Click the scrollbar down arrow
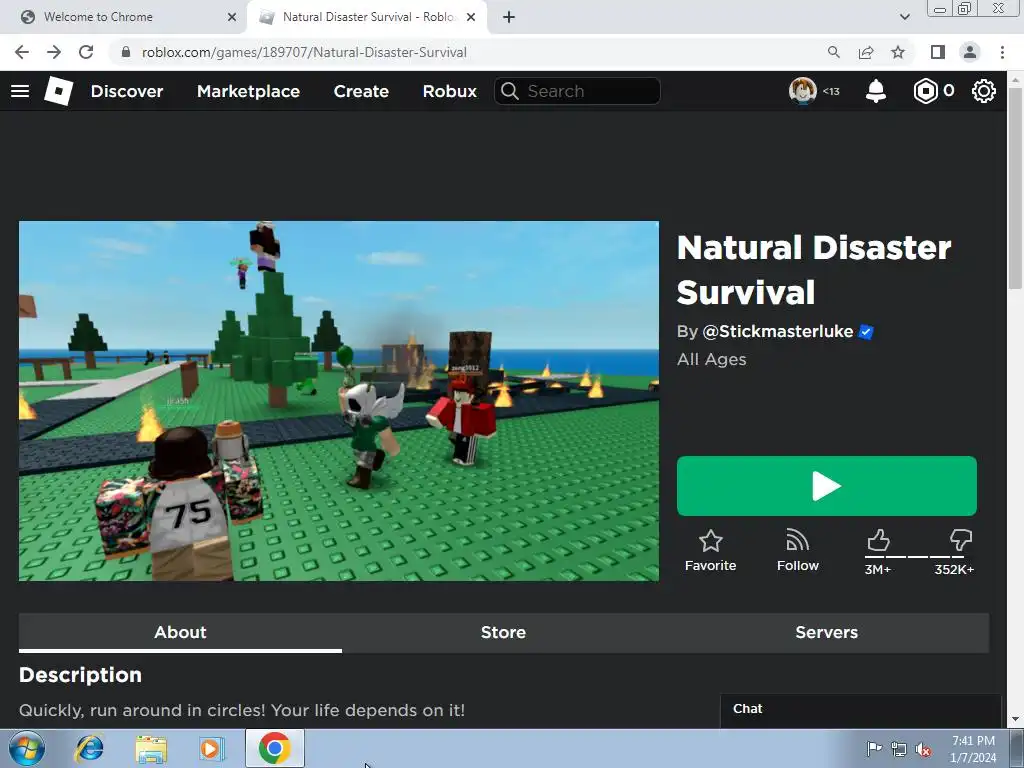1024x768 pixels. pyautogui.click(x=1015, y=720)
